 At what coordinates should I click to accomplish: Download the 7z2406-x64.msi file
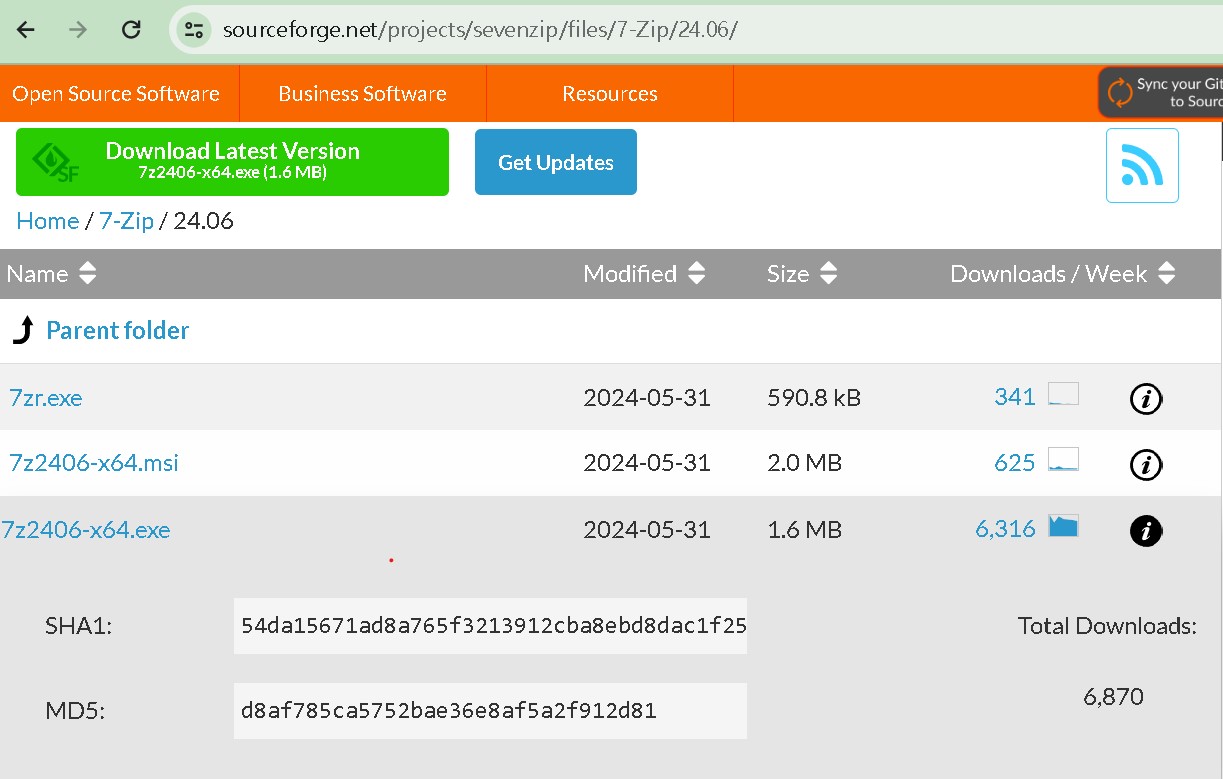coord(94,463)
